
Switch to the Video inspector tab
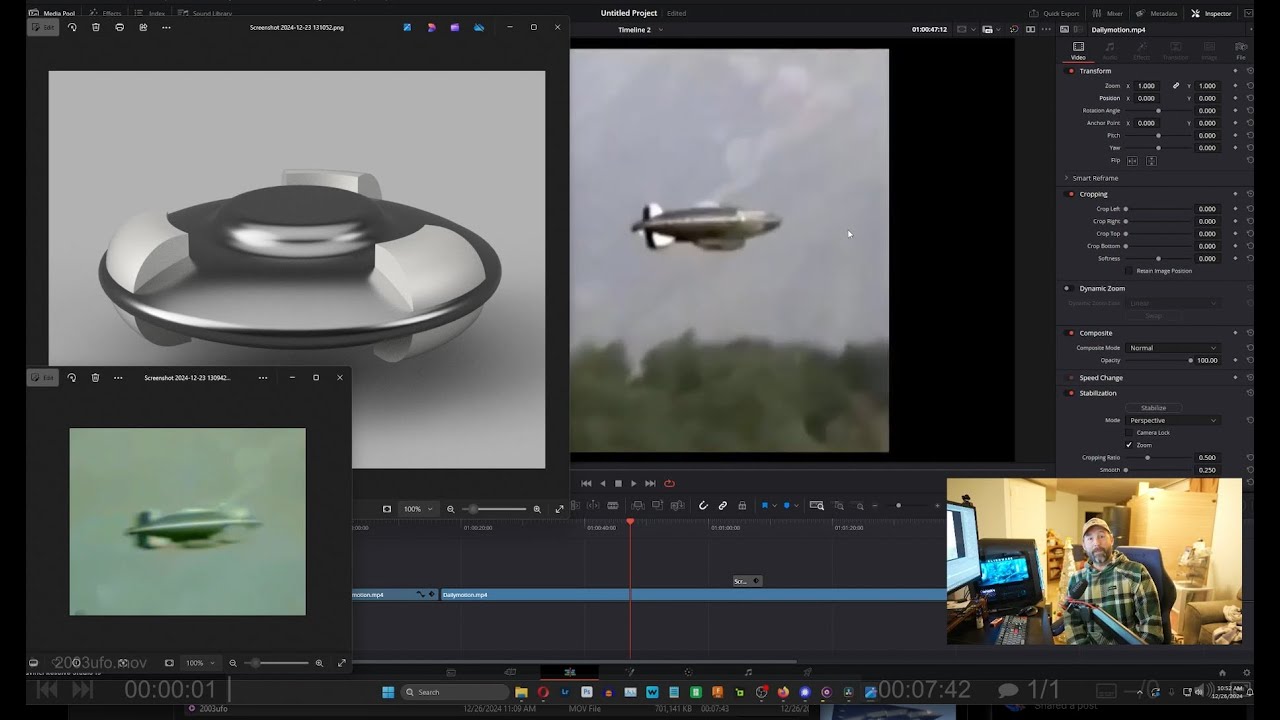1078,50
